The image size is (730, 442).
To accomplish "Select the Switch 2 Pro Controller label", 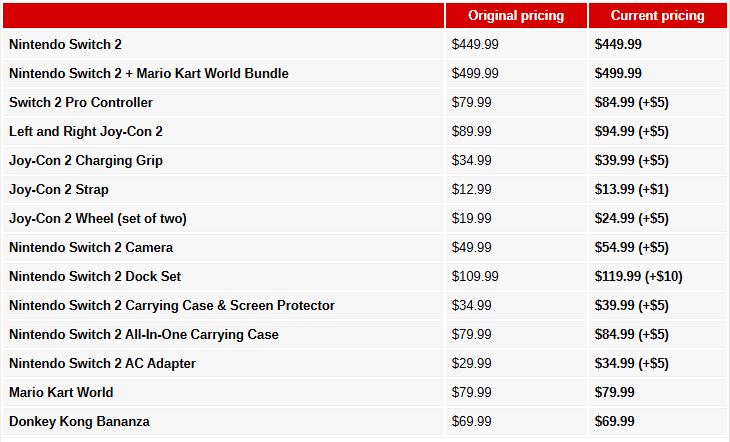I will click(x=81, y=102).
